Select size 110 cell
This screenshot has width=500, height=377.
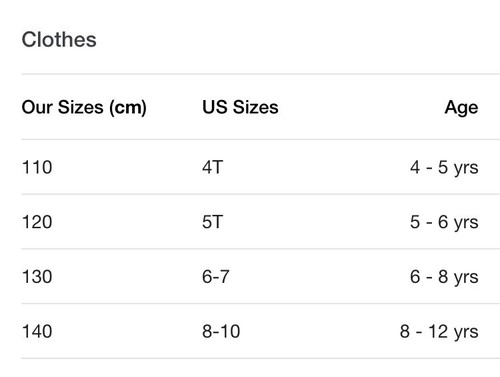[37, 167]
